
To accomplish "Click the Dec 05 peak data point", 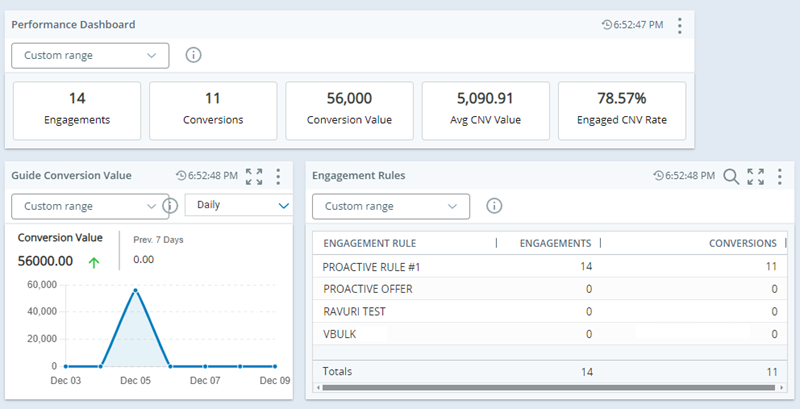I will pos(136,290).
